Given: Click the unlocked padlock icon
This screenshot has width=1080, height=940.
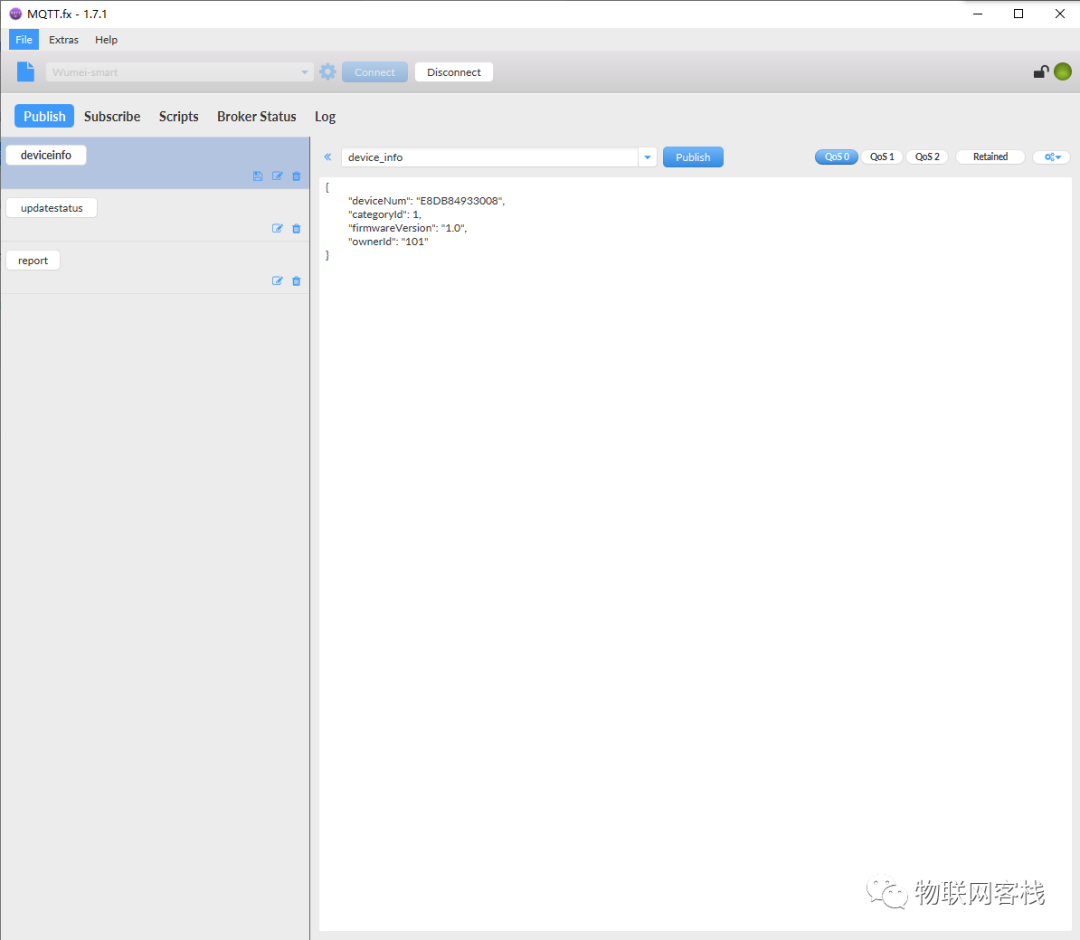Looking at the screenshot, I should click(1041, 72).
